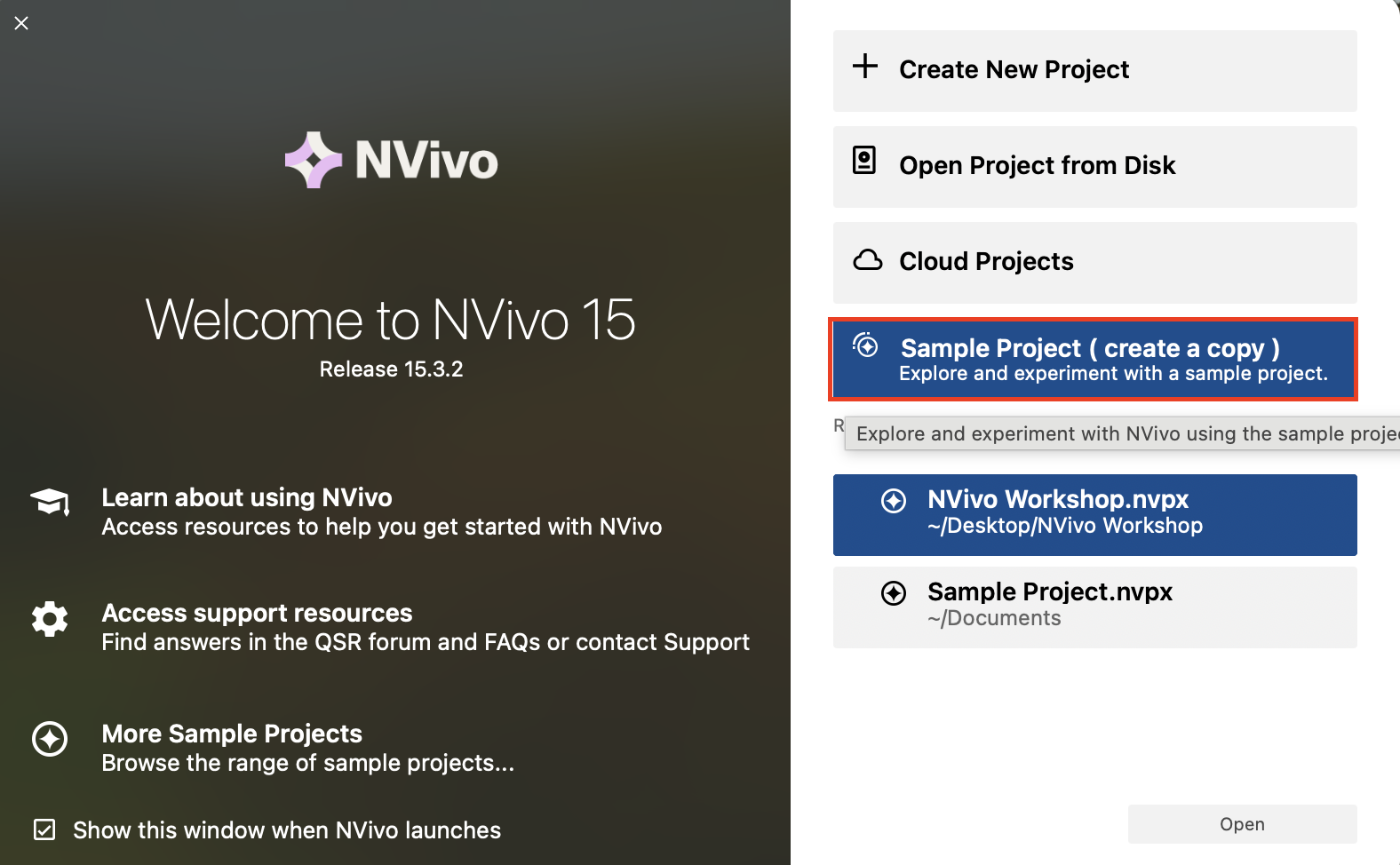The image size is (1400, 865).
Task: Click the plus icon on Create New Project
Action: [x=865, y=66]
